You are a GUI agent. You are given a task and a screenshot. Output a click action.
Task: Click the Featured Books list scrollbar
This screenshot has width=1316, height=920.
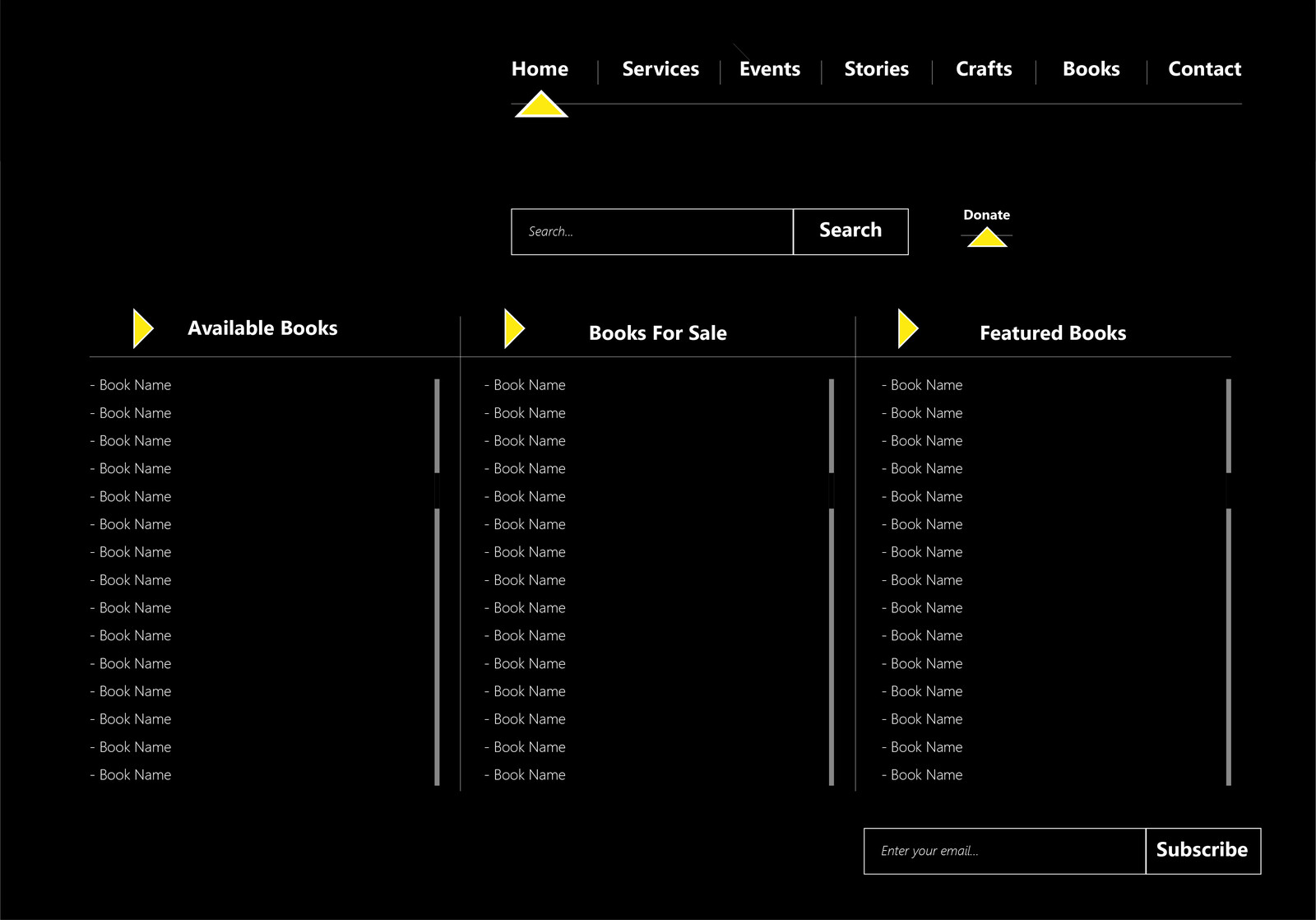pos(1229,582)
